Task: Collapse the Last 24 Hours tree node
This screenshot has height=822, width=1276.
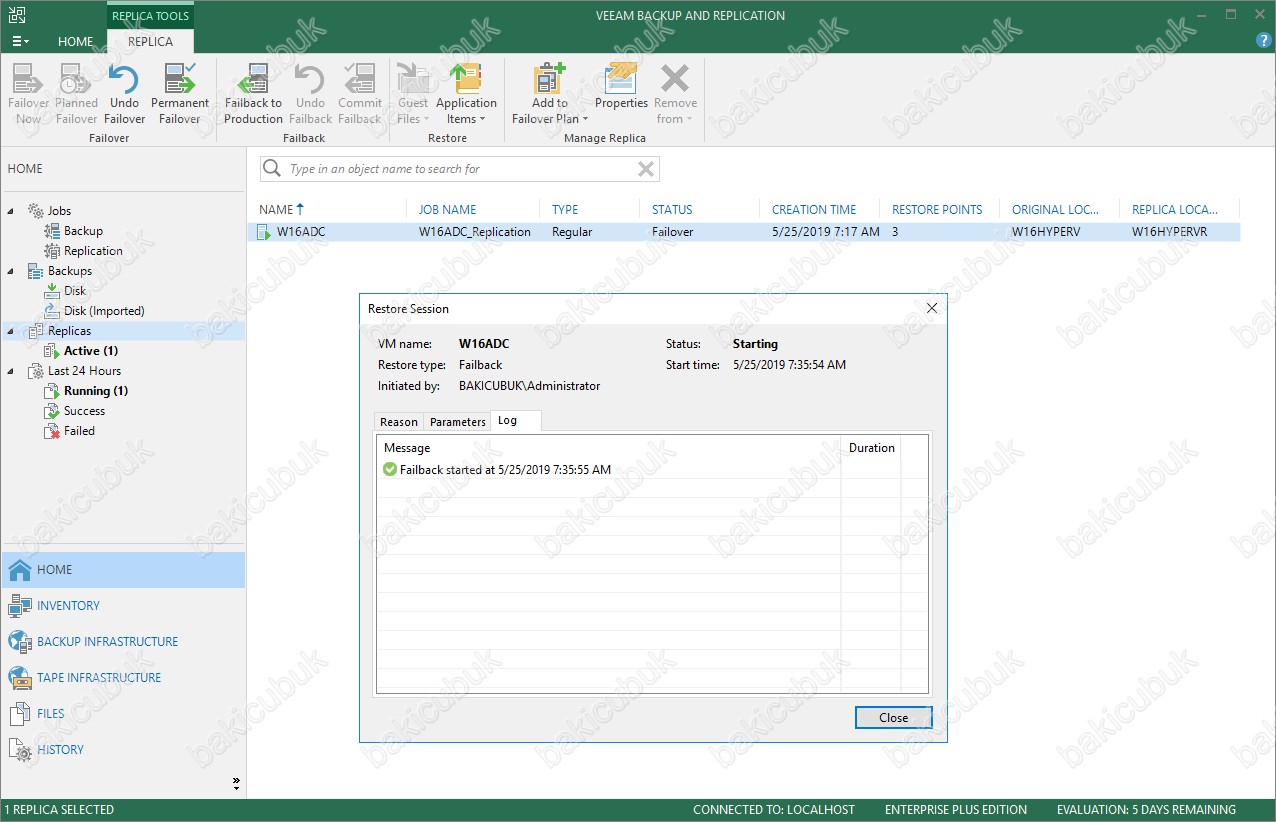Action: tap(11, 371)
